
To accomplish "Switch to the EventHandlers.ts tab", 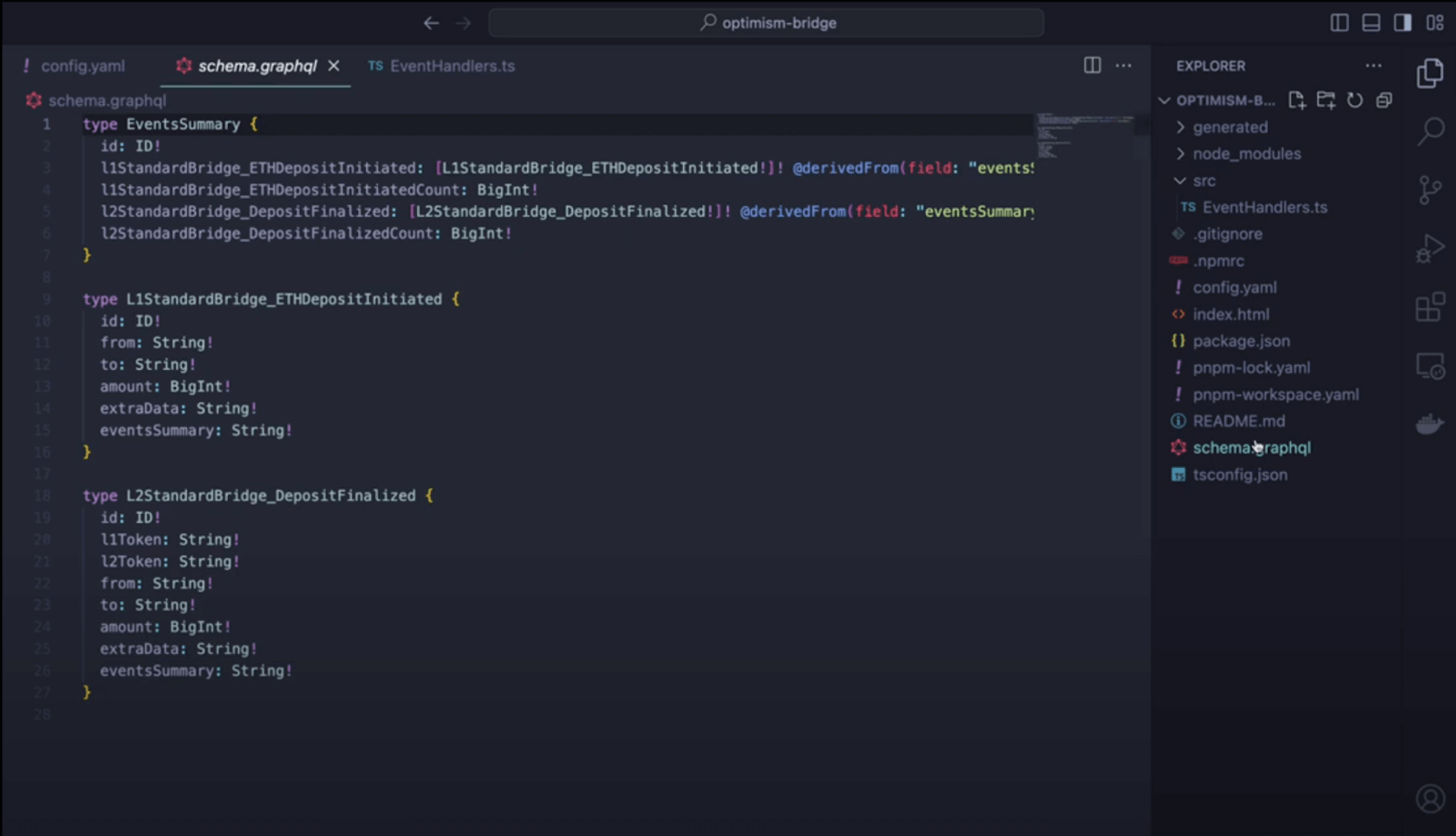I will [452, 66].
